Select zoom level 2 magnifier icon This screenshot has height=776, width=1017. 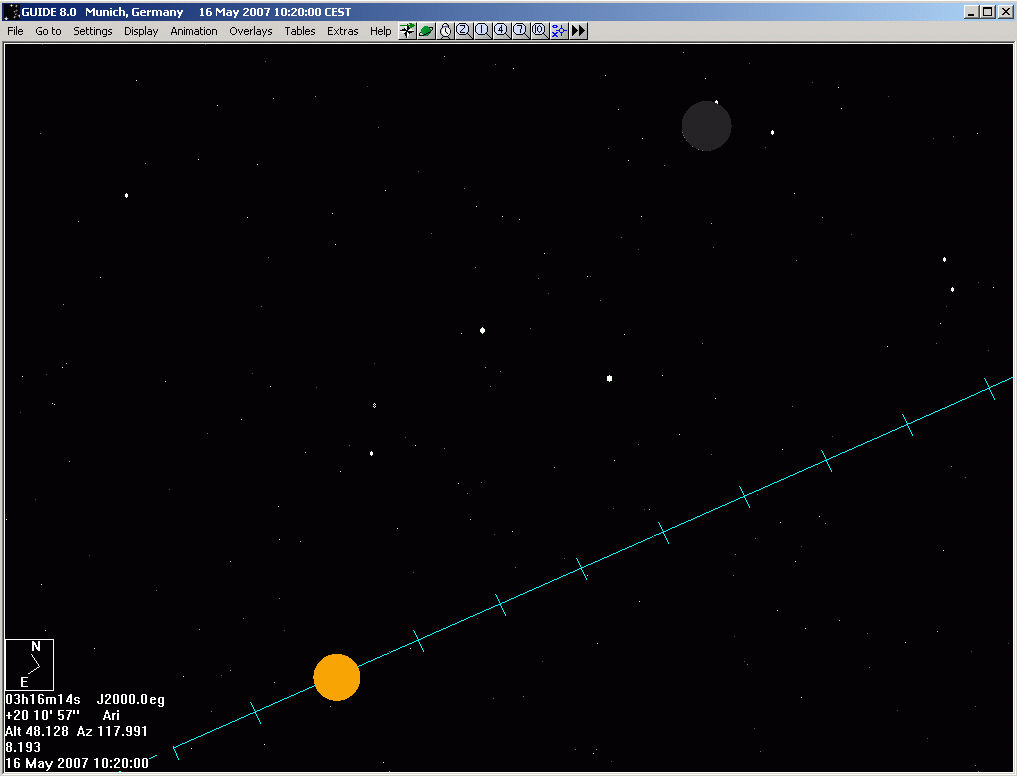[464, 31]
